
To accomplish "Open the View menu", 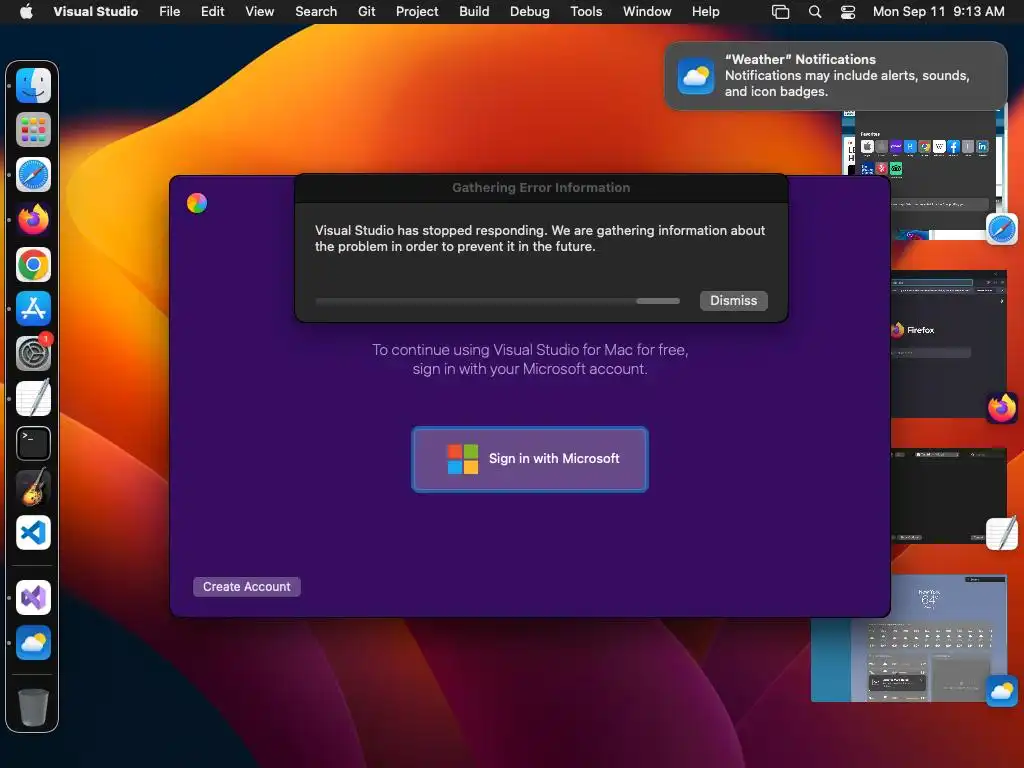I will (259, 11).
